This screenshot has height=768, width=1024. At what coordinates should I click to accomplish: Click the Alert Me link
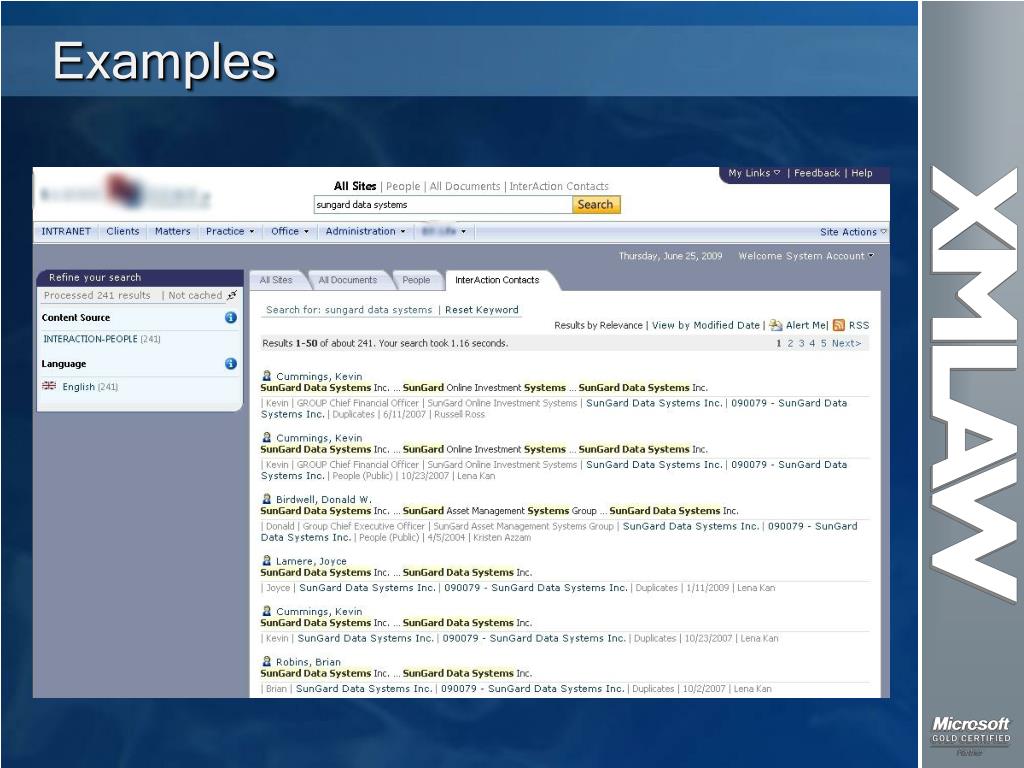(807, 325)
